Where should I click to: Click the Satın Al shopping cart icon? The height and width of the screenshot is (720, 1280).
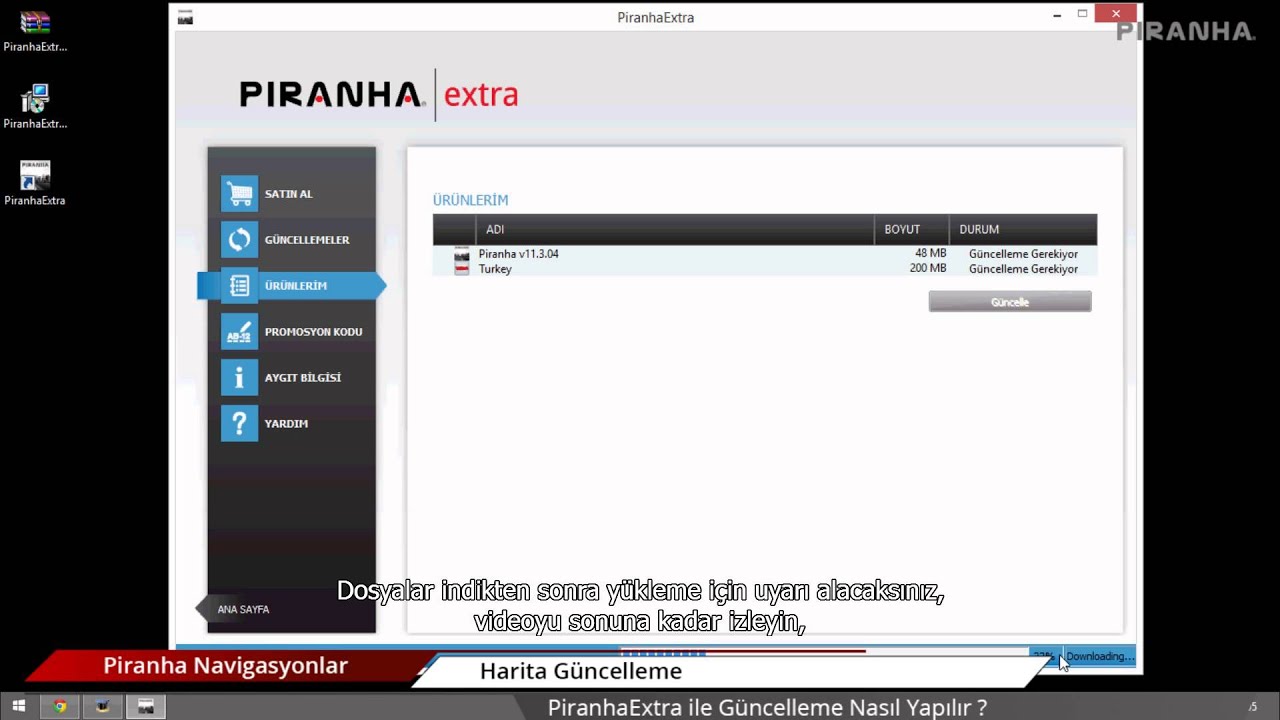239,193
